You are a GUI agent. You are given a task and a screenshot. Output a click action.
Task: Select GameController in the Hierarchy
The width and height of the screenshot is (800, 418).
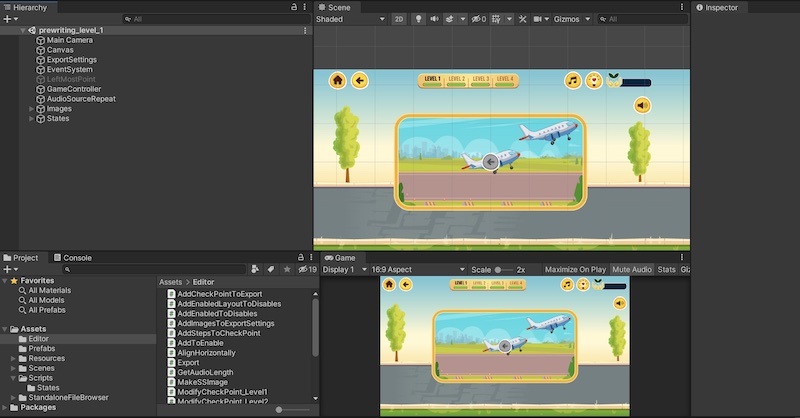pyautogui.click(x=73, y=89)
